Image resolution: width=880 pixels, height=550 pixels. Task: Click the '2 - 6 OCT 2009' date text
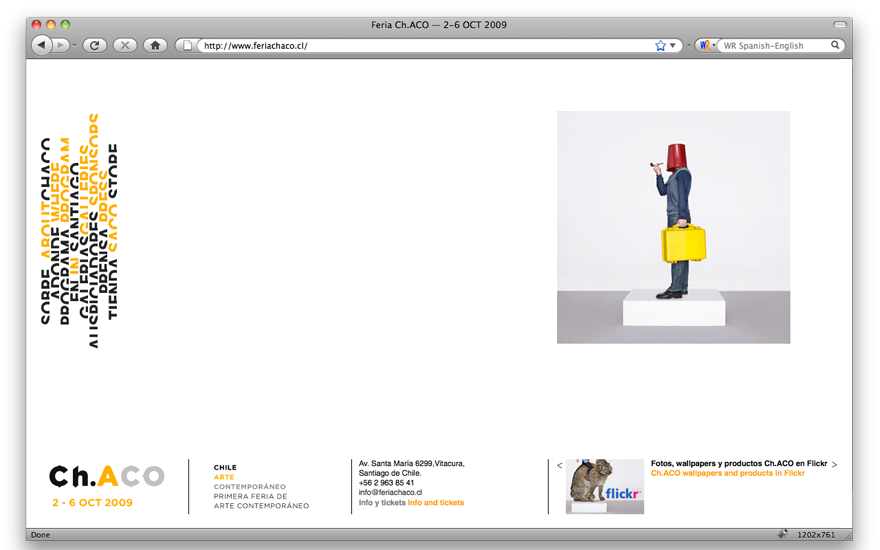tap(93, 502)
